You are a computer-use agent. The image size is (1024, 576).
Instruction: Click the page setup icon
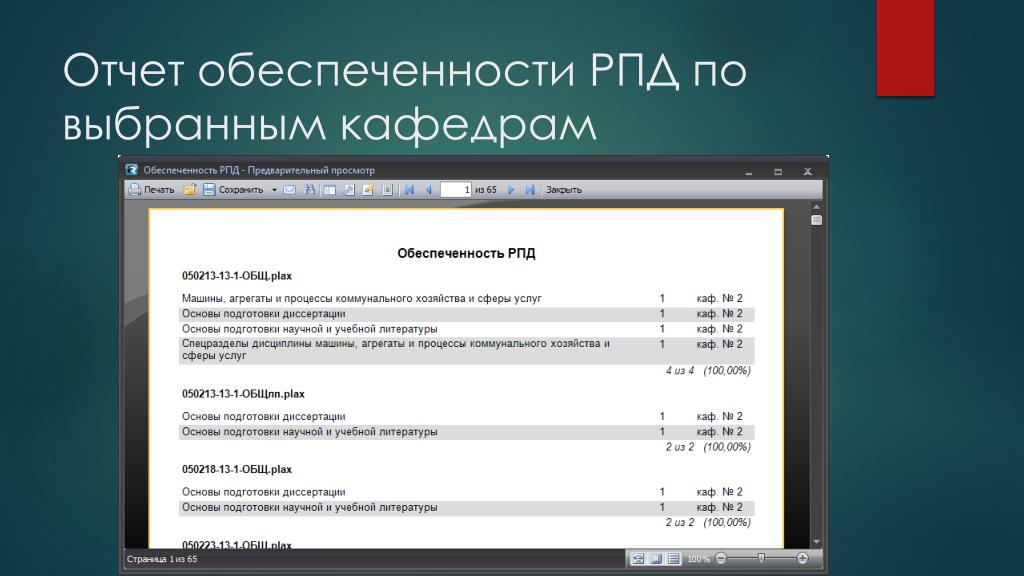pos(349,190)
